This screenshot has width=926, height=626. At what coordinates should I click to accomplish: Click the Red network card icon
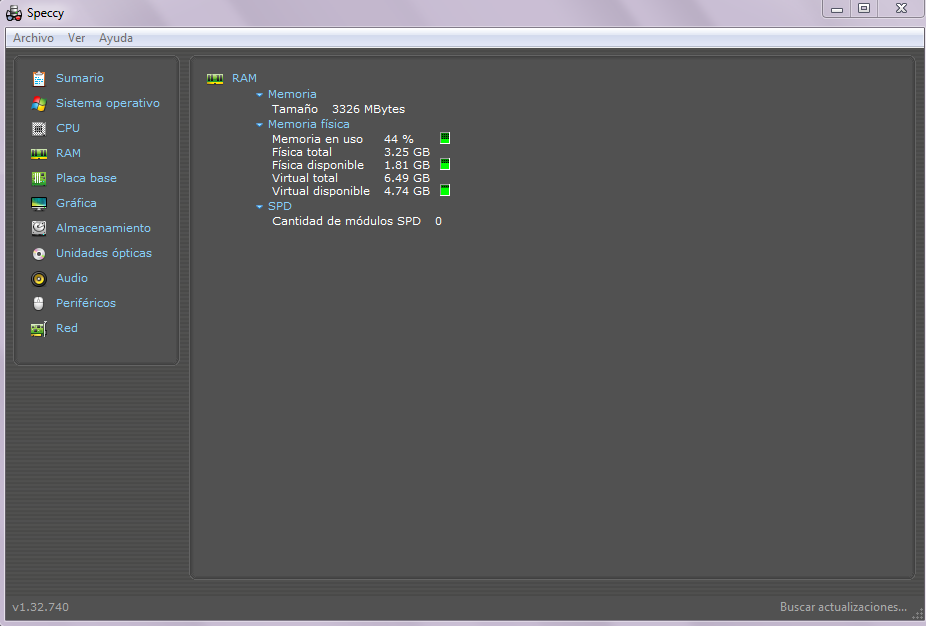[x=39, y=329]
